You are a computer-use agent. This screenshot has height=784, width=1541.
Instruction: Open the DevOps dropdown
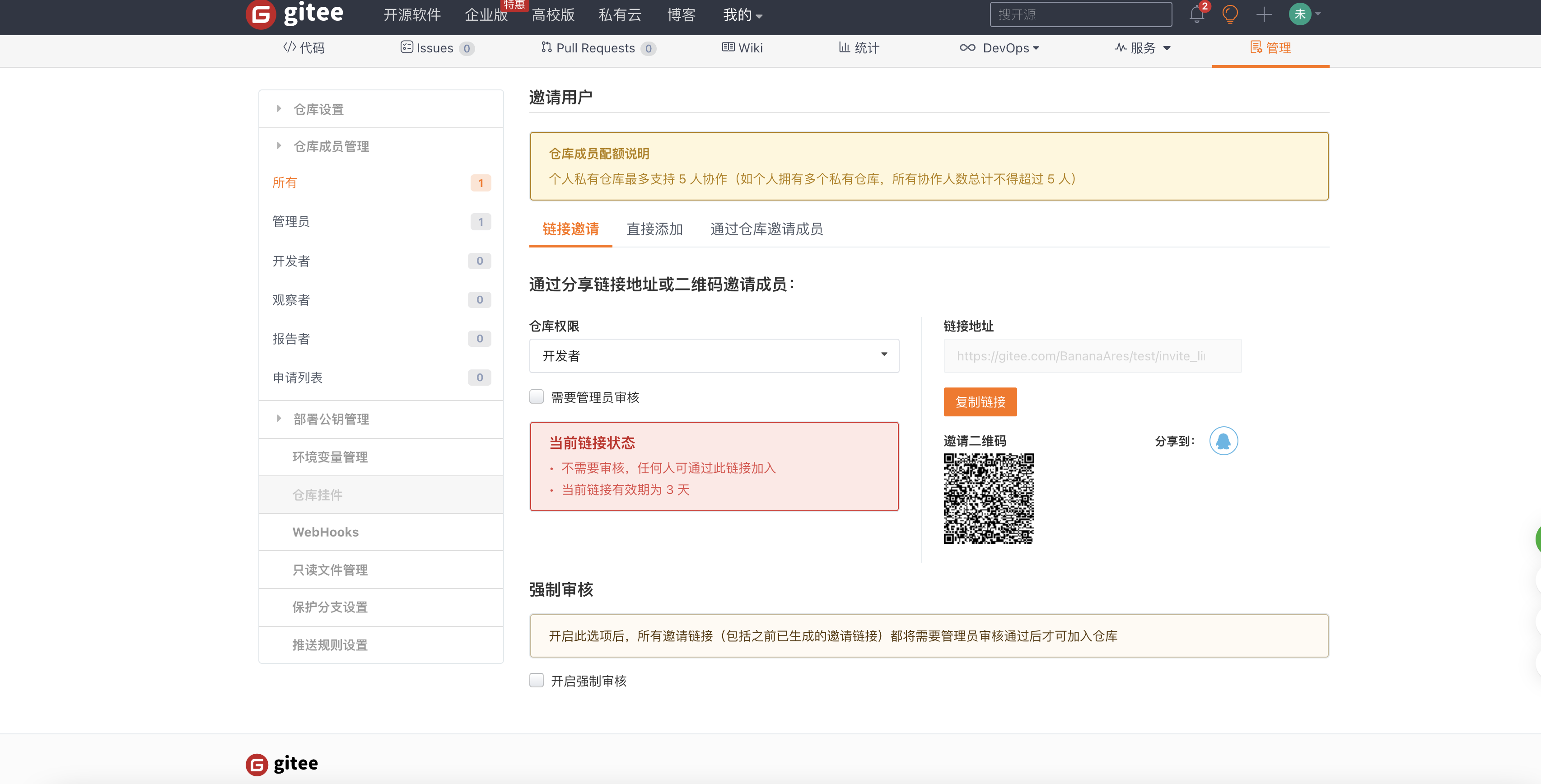click(999, 48)
